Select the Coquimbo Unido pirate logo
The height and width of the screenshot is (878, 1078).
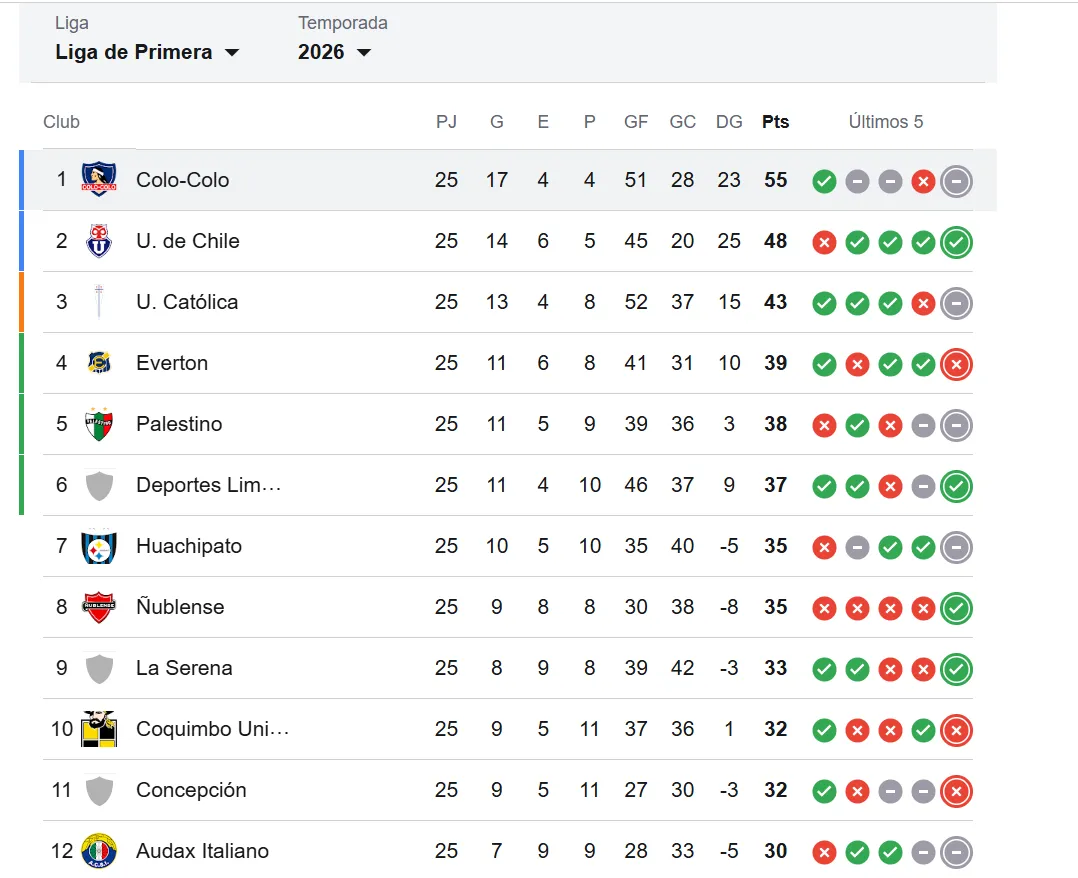click(99, 729)
